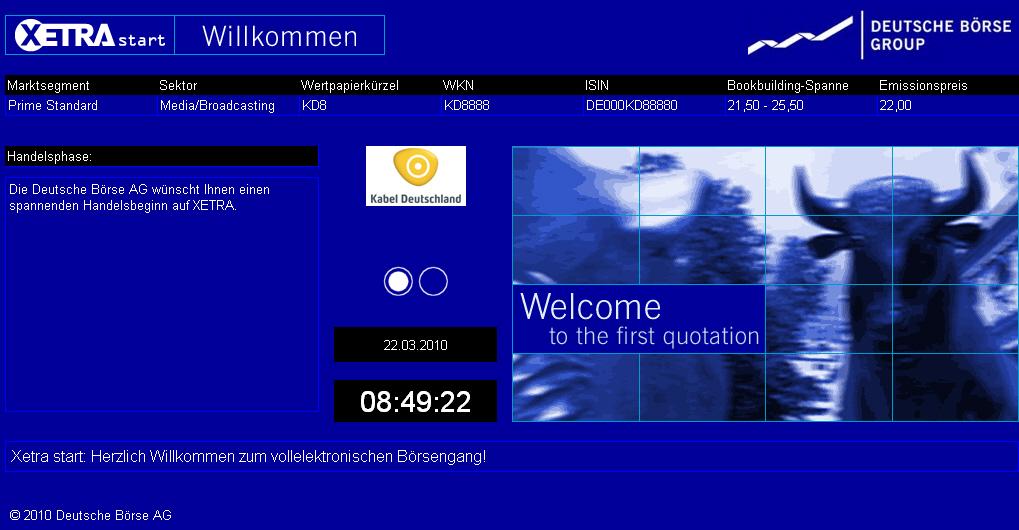The width and height of the screenshot is (1019, 530).
Task: Click the Welcome to the first quotation banner
Action: [640, 320]
